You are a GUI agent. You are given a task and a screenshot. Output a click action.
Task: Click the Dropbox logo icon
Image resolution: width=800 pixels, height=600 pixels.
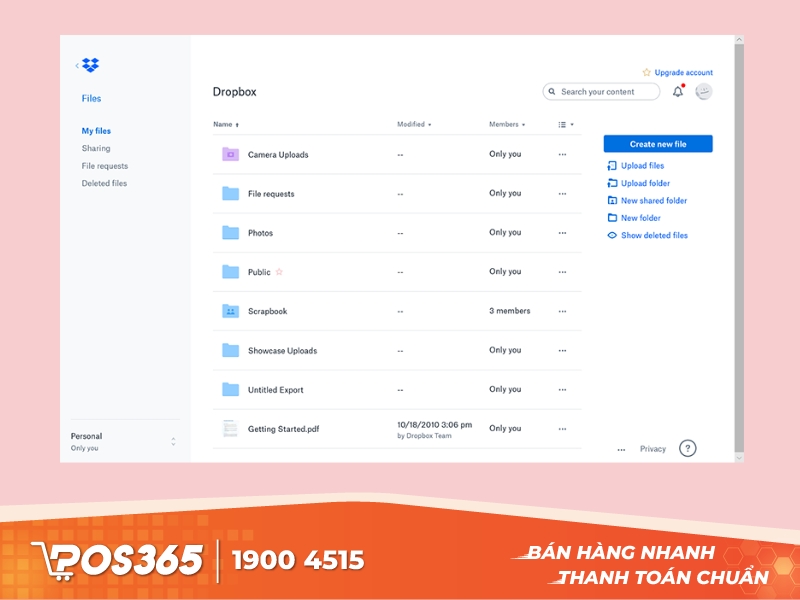pos(90,64)
